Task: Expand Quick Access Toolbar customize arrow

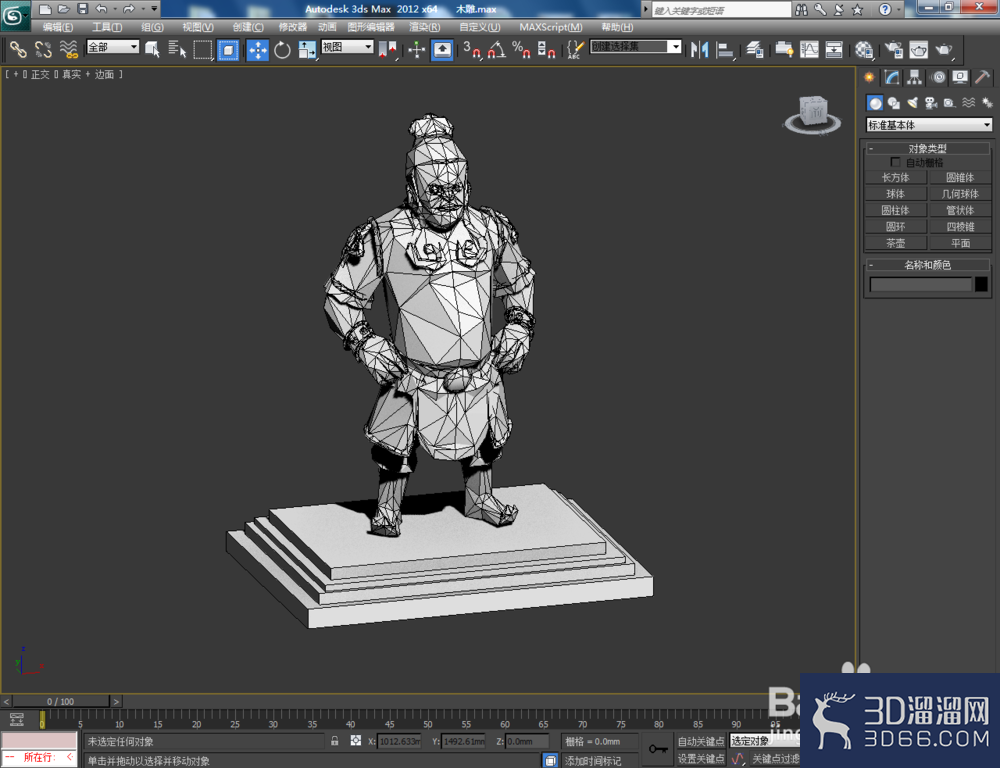Action: (x=154, y=9)
